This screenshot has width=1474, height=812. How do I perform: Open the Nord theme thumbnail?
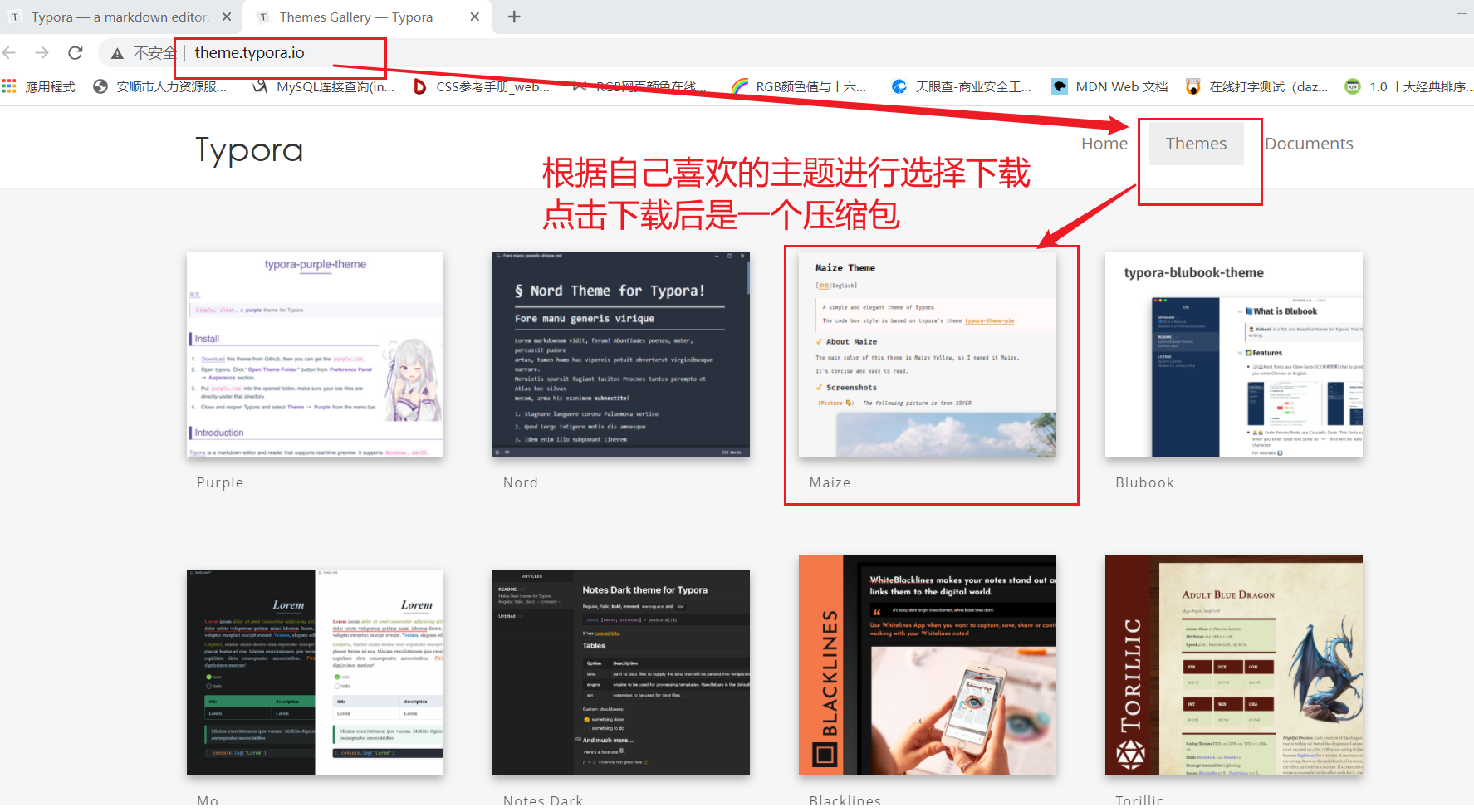pos(621,355)
